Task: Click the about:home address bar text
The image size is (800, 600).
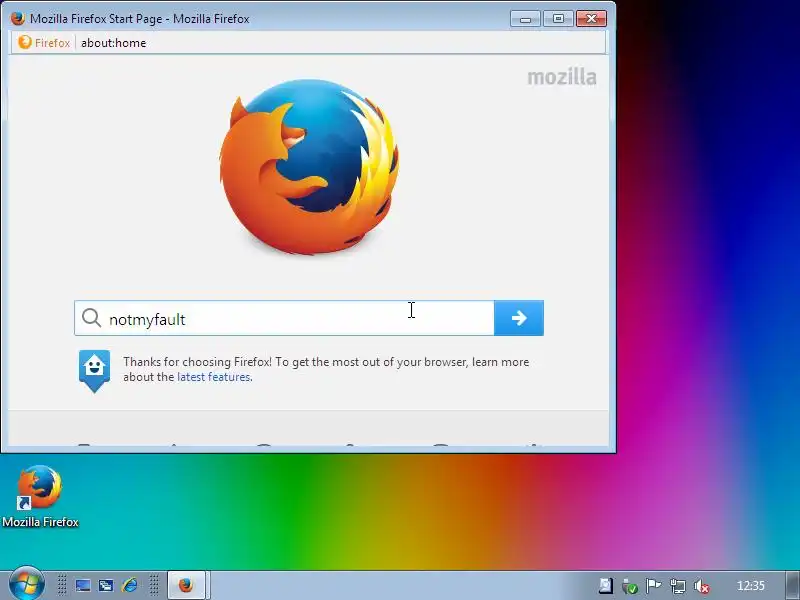Action: (x=113, y=43)
